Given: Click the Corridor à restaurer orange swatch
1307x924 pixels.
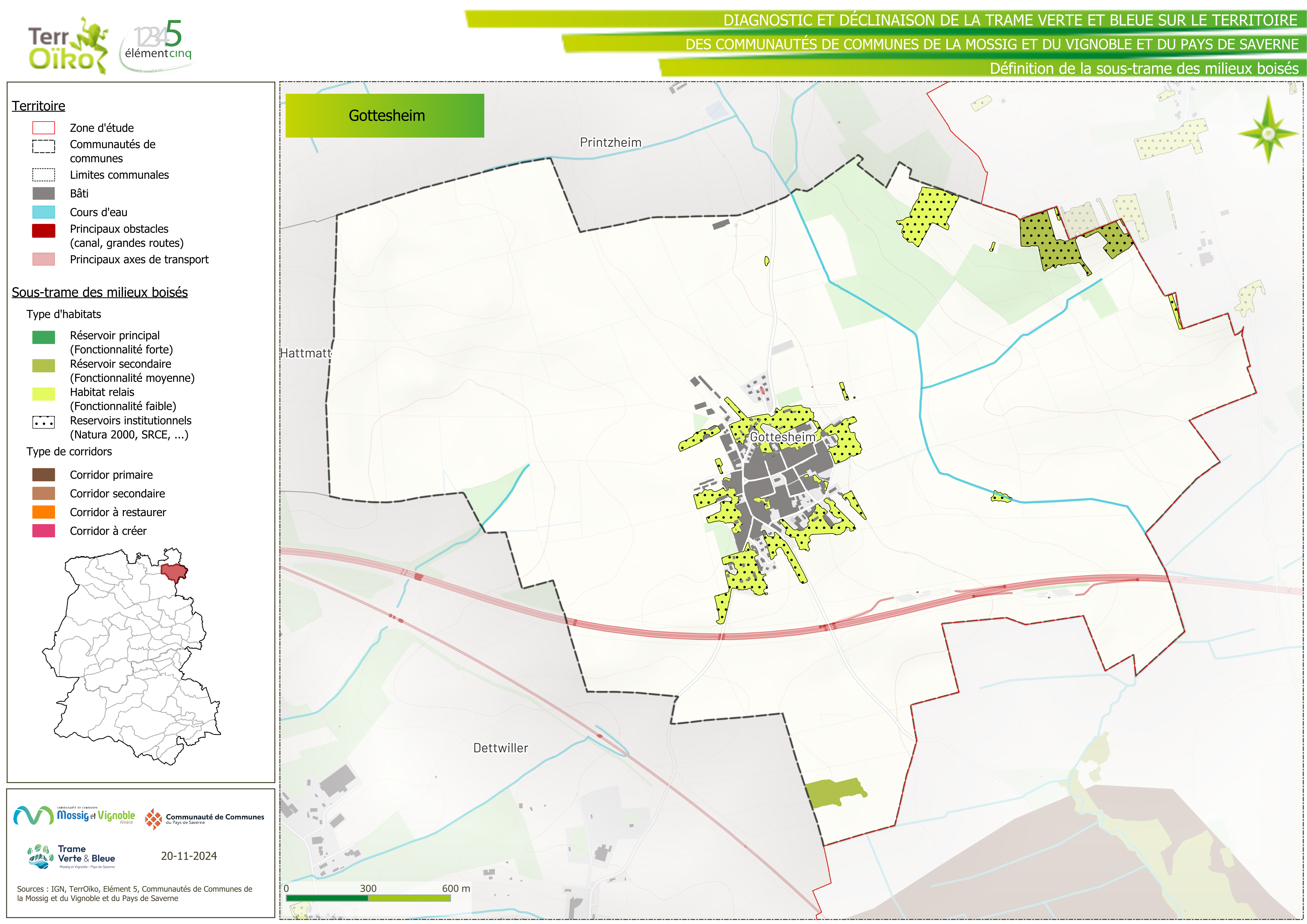Looking at the screenshot, I should pos(44,512).
